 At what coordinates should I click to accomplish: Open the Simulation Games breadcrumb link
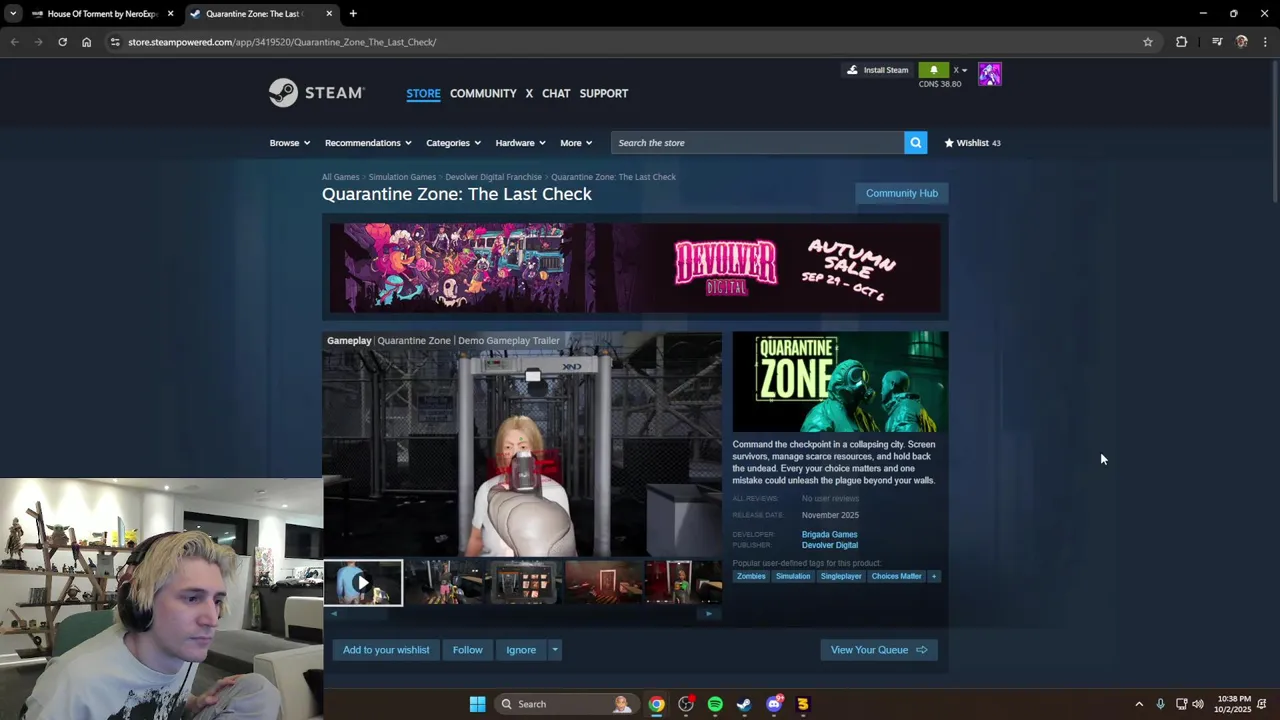[x=402, y=177]
